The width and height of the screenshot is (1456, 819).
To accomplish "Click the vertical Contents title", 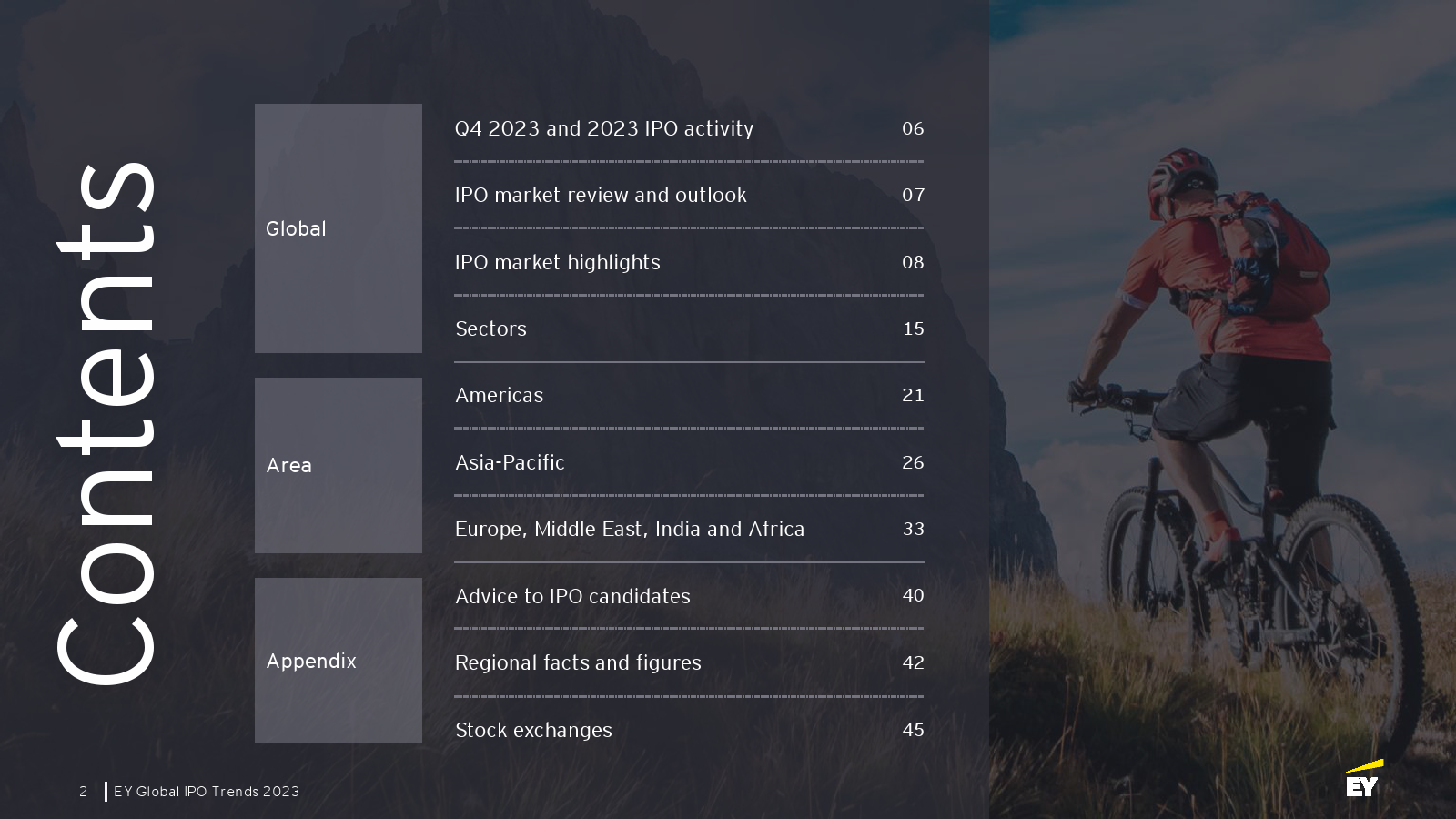I will pos(106,423).
